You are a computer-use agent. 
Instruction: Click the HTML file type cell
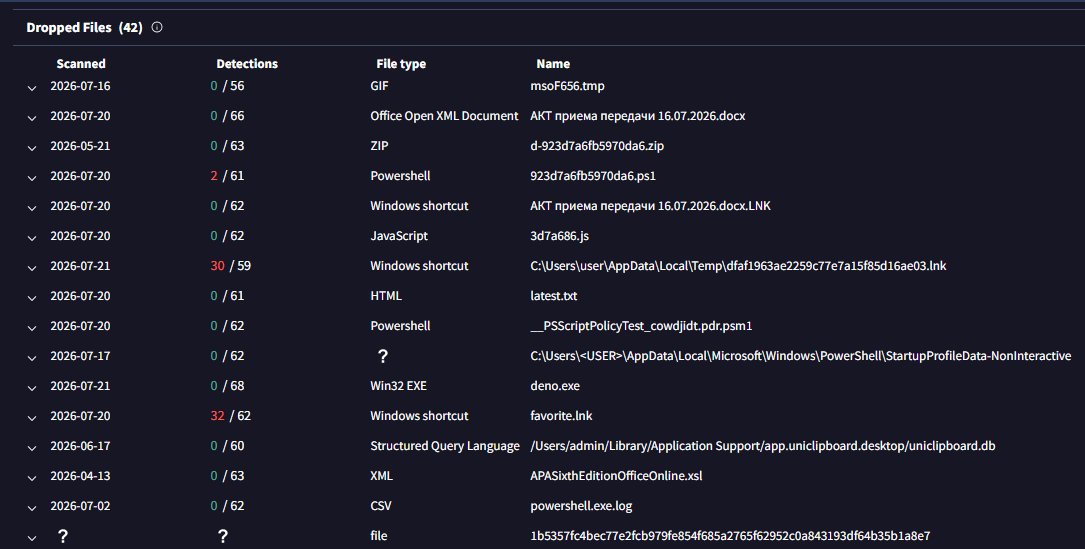386,296
